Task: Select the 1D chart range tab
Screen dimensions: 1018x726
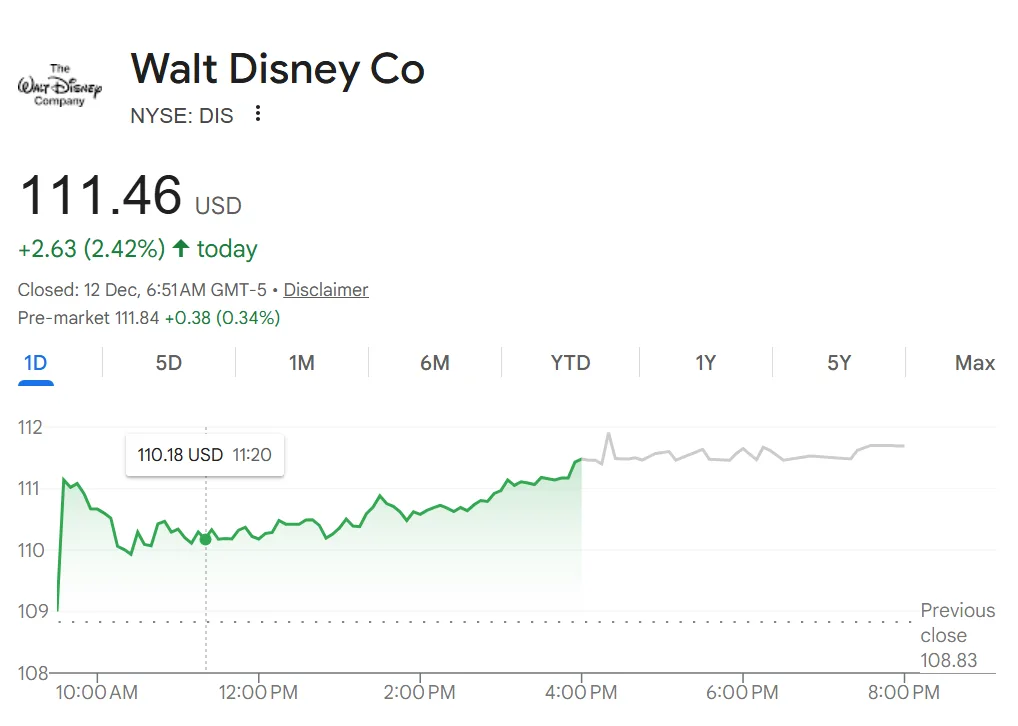Action: pos(35,363)
